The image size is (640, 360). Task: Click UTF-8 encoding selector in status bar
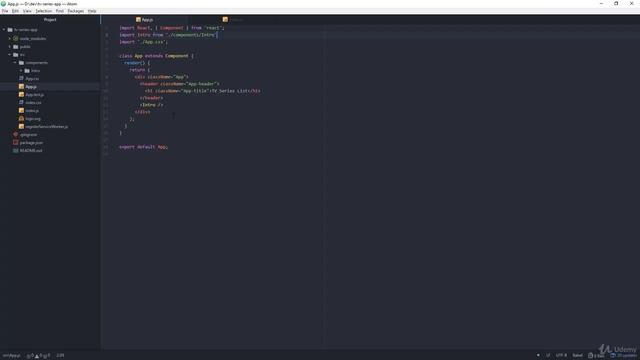tap(561, 356)
